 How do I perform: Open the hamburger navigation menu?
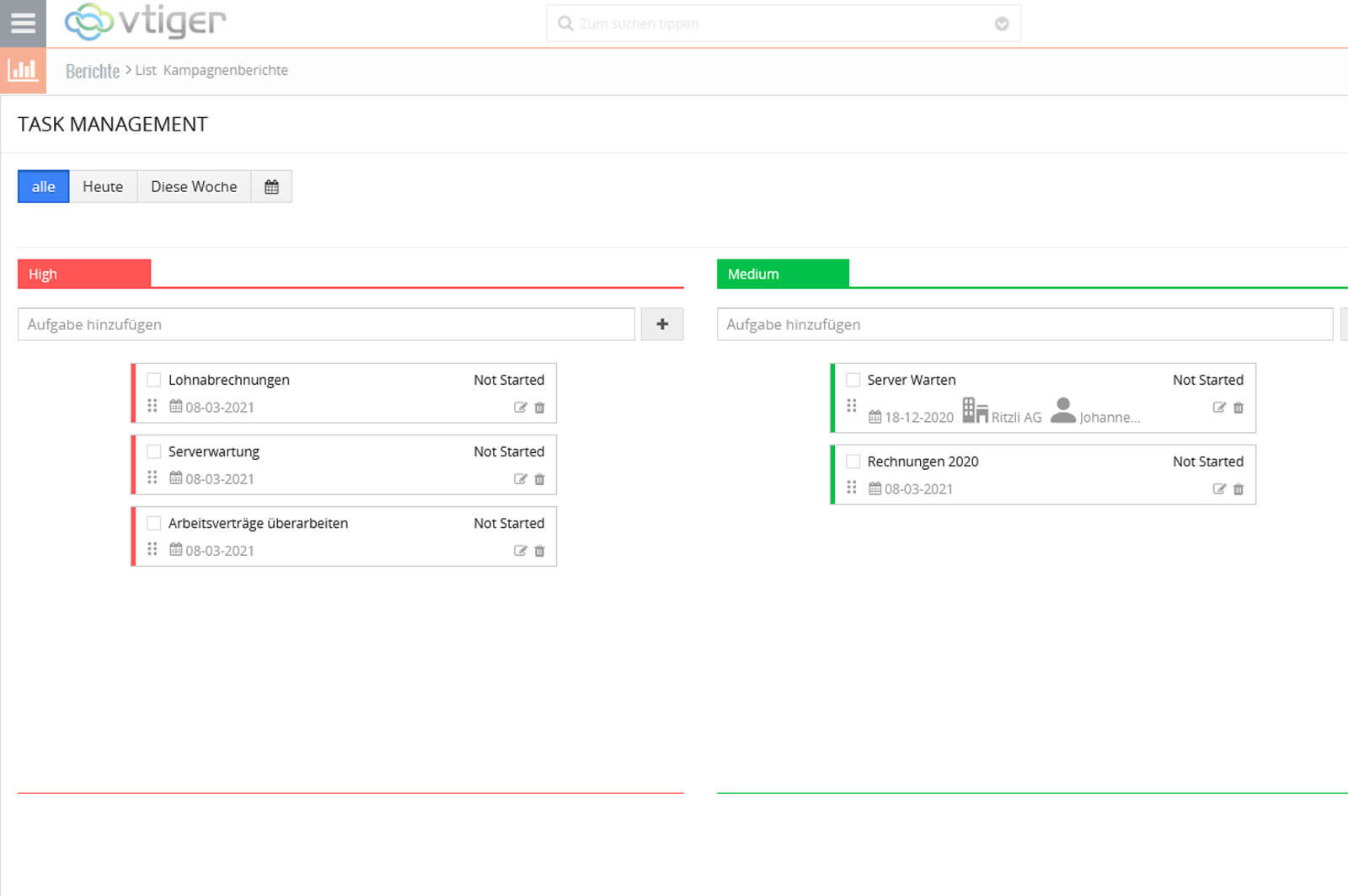click(x=23, y=23)
